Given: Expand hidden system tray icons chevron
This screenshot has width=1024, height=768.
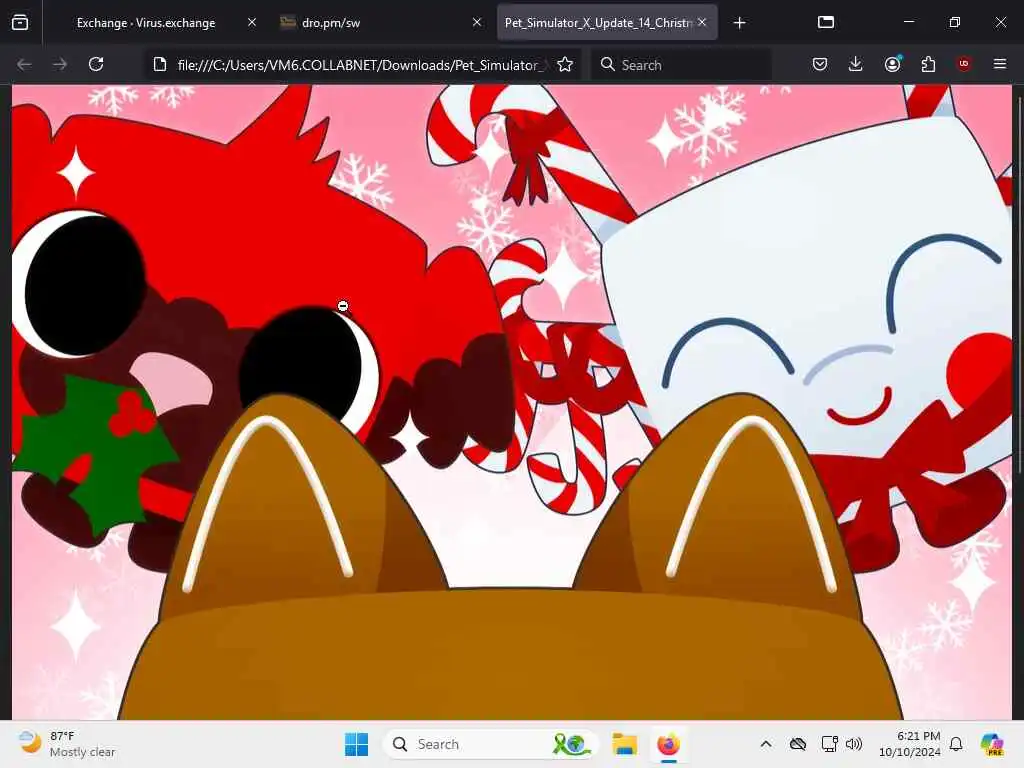Looking at the screenshot, I should [766, 744].
